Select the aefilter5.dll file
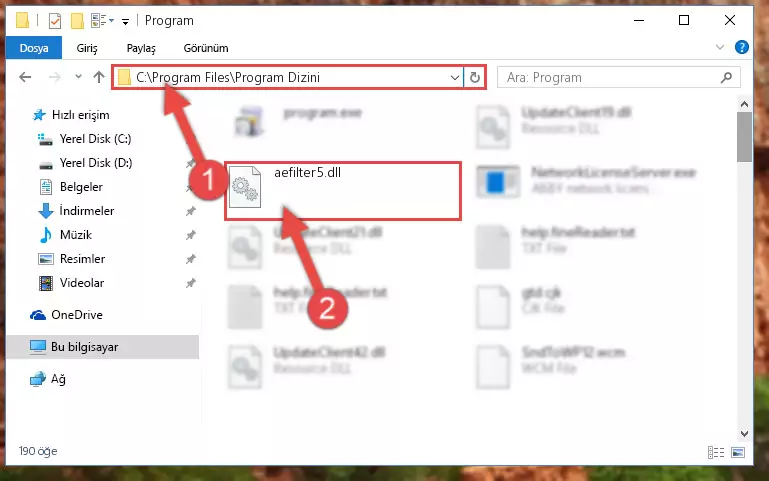Viewport: 769px width, 481px height. pos(343,191)
